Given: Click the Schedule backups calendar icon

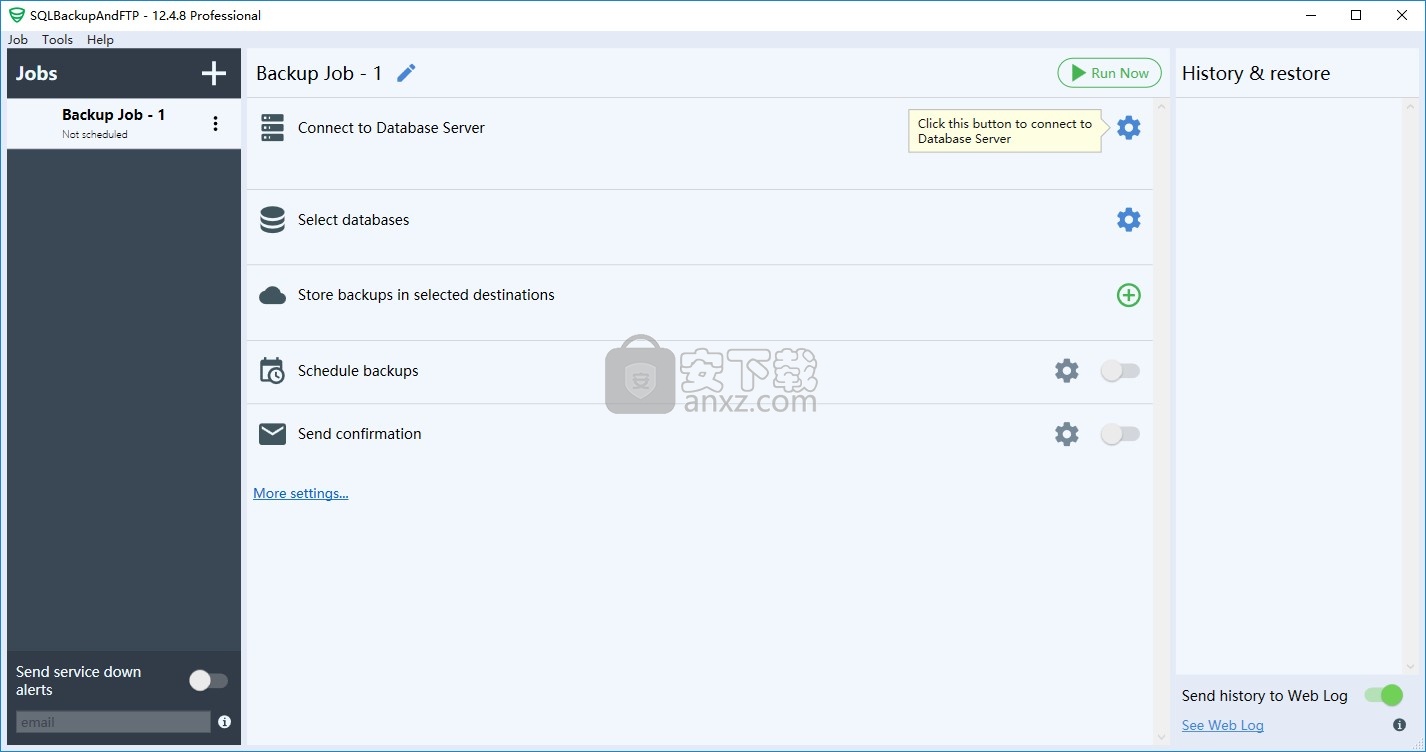Looking at the screenshot, I should [273, 371].
